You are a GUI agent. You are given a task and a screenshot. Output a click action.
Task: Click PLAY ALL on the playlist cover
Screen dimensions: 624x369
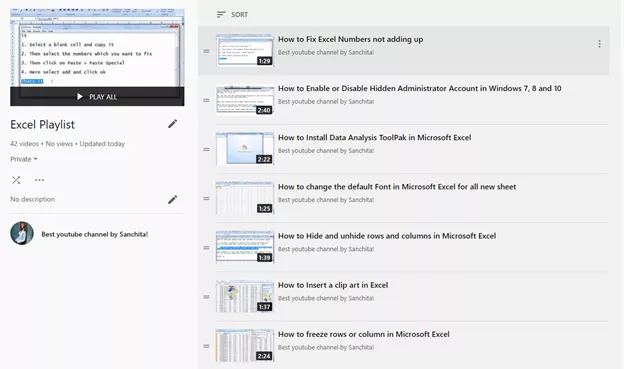pos(97,96)
